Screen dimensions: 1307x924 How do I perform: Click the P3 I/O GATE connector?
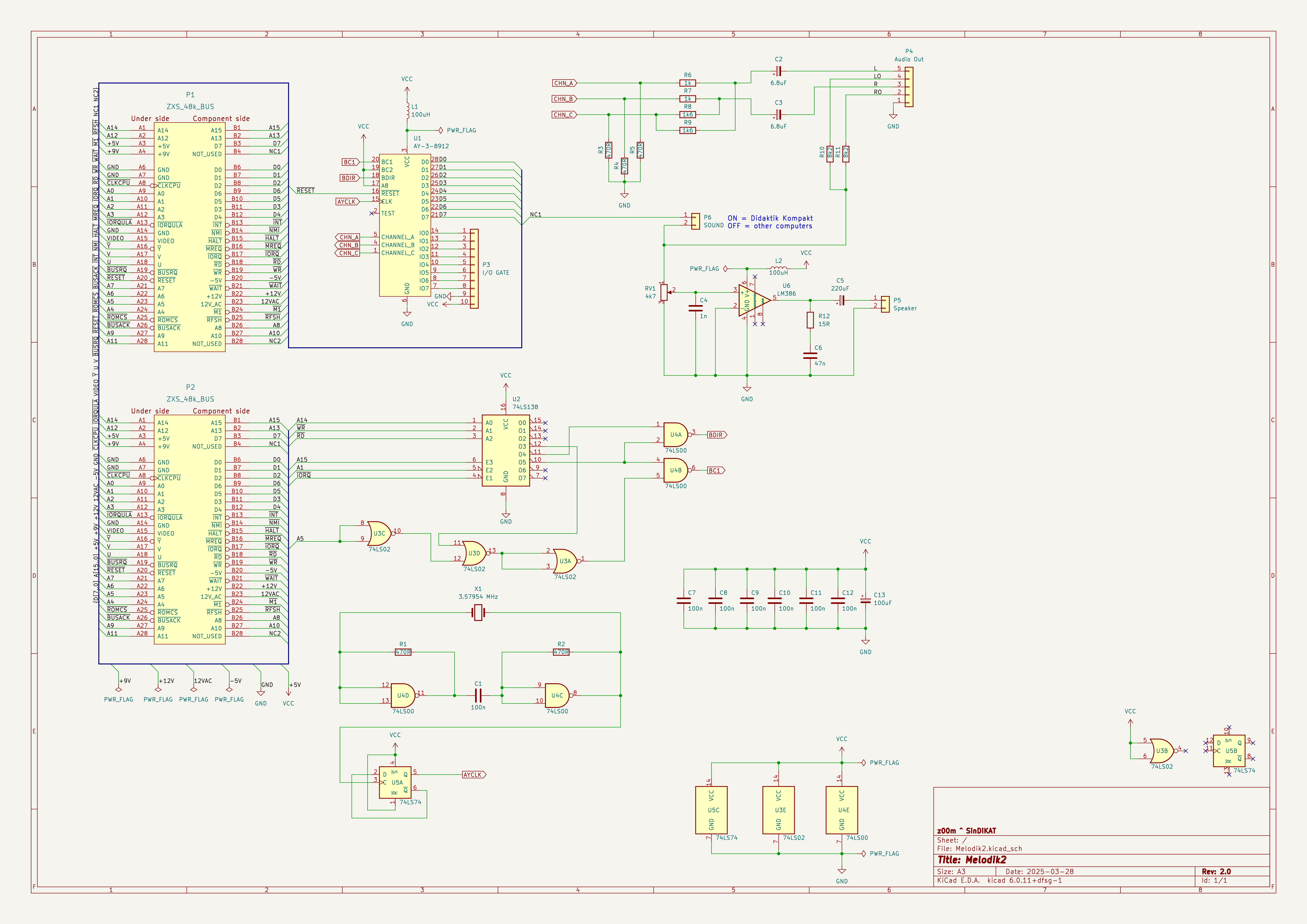coord(474,269)
